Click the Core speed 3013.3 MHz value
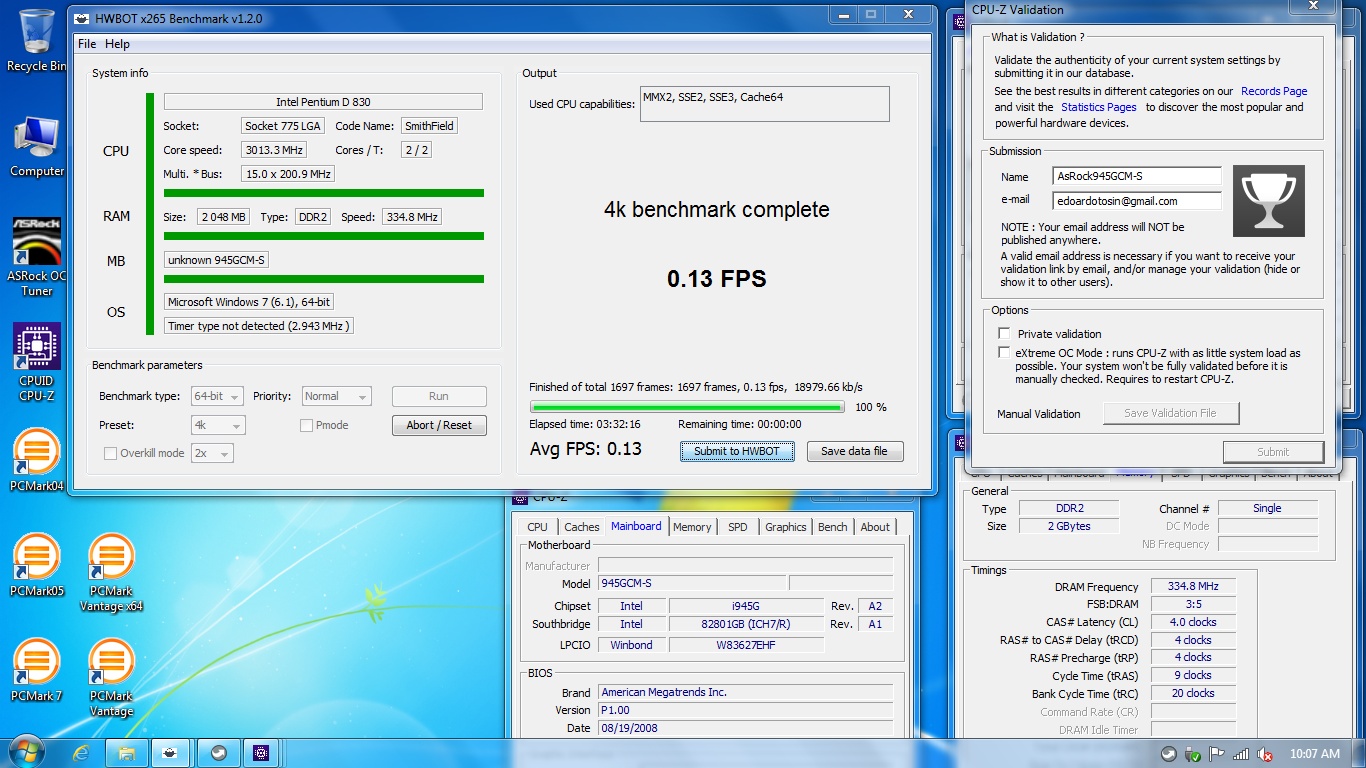The height and width of the screenshot is (768, 1366). [273, 150]
